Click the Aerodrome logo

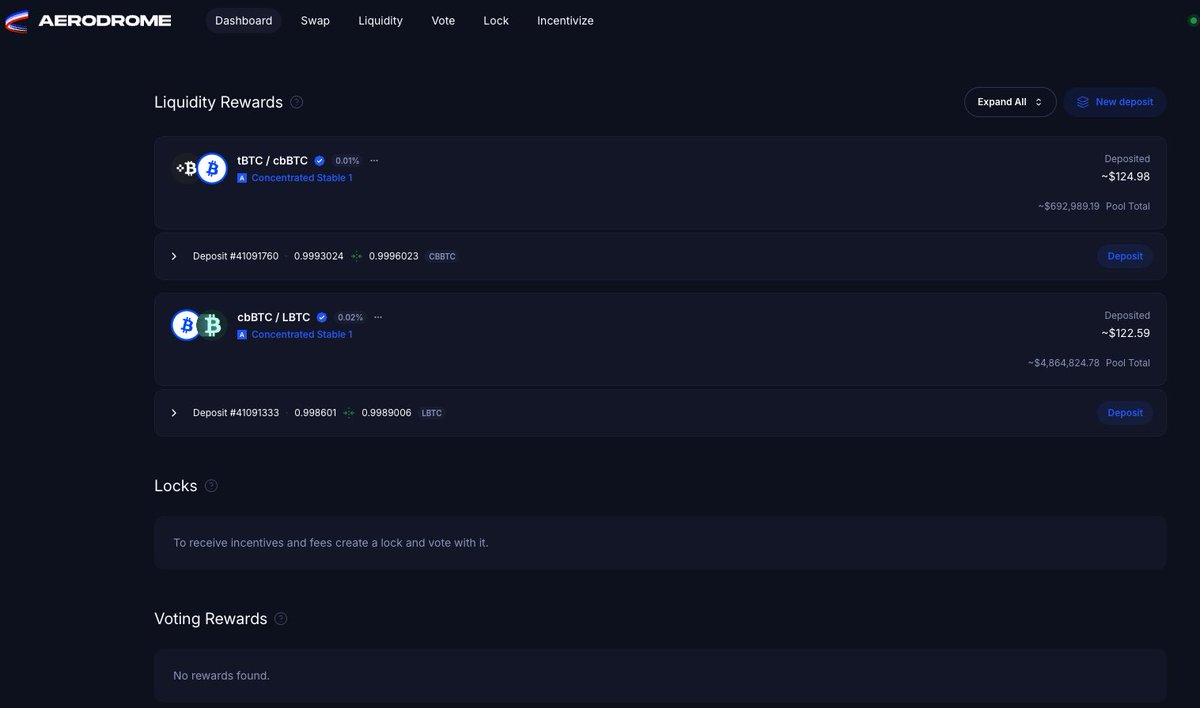pos(89,20)
